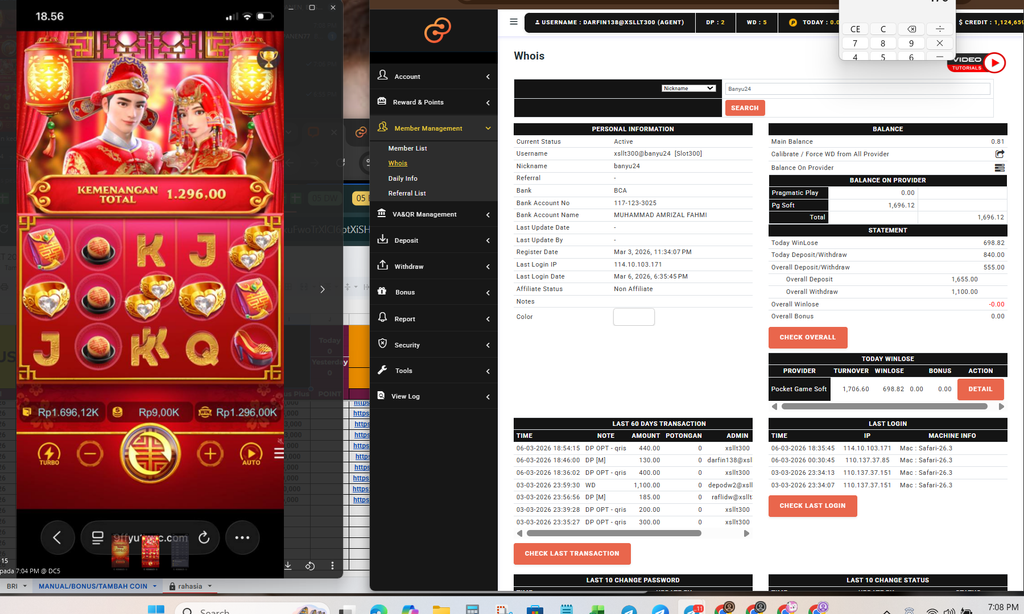This screenshot has height=614, width=1024.
Task: Switch to the rahasia sheet tab
Action: [x=189, y=586]
